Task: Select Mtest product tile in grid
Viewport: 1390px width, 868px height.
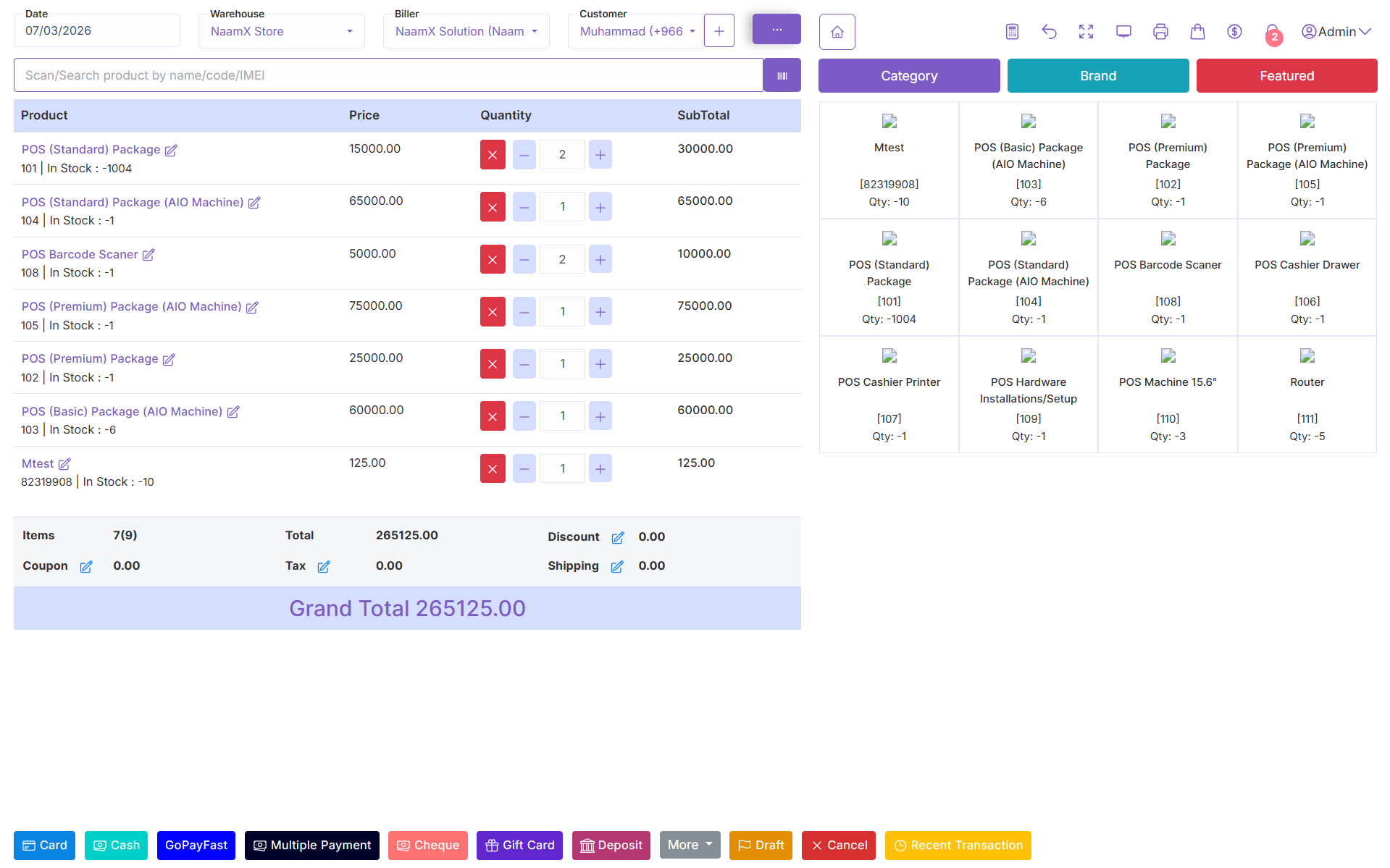Action: click(889, 160)
